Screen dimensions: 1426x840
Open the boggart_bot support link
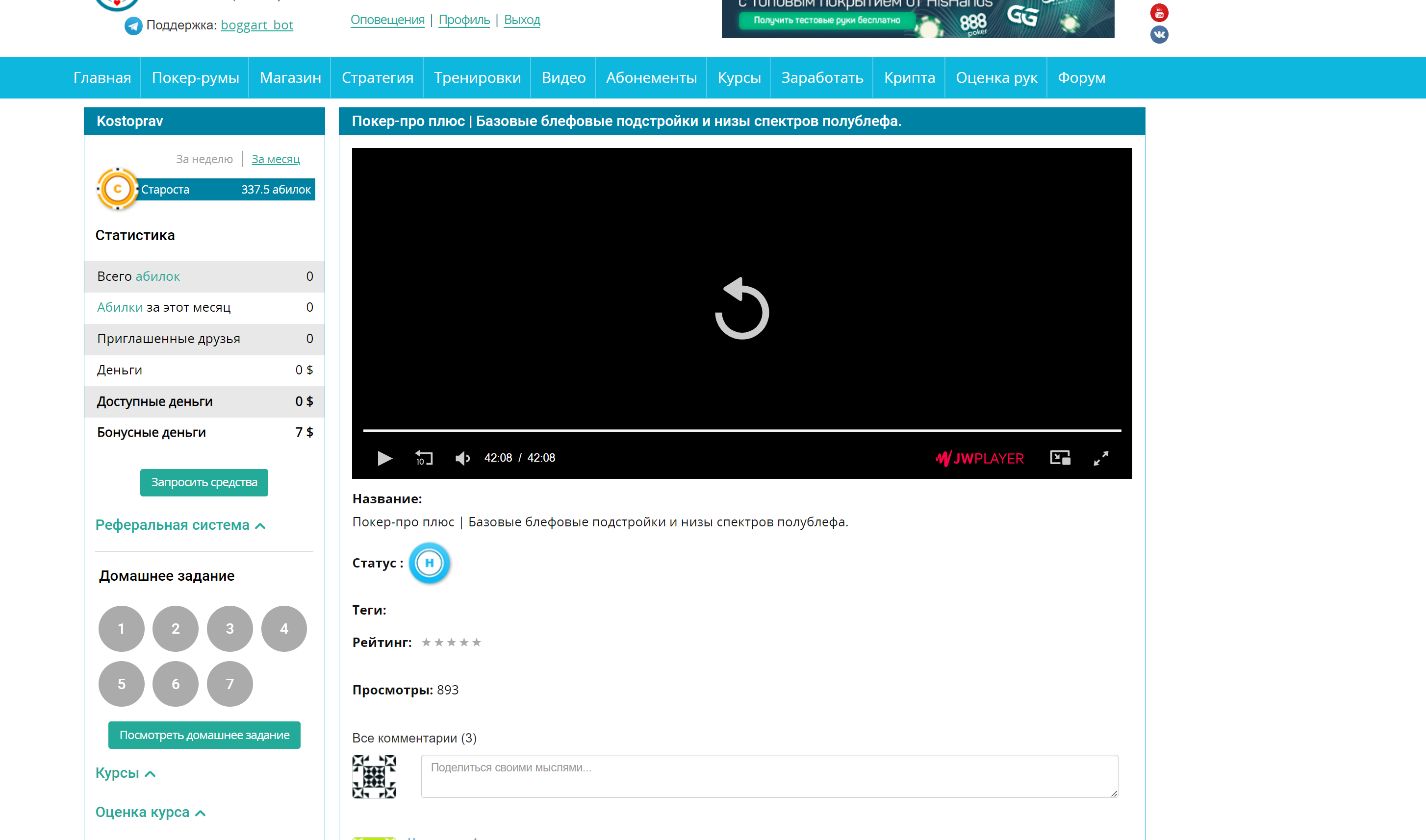click(257, 25)
